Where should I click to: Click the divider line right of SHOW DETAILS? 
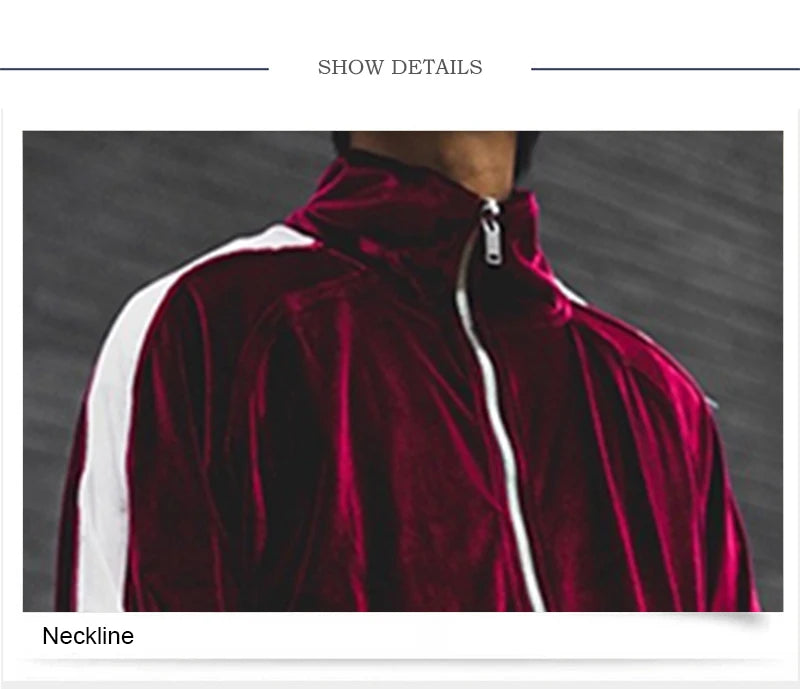point(665,68)
